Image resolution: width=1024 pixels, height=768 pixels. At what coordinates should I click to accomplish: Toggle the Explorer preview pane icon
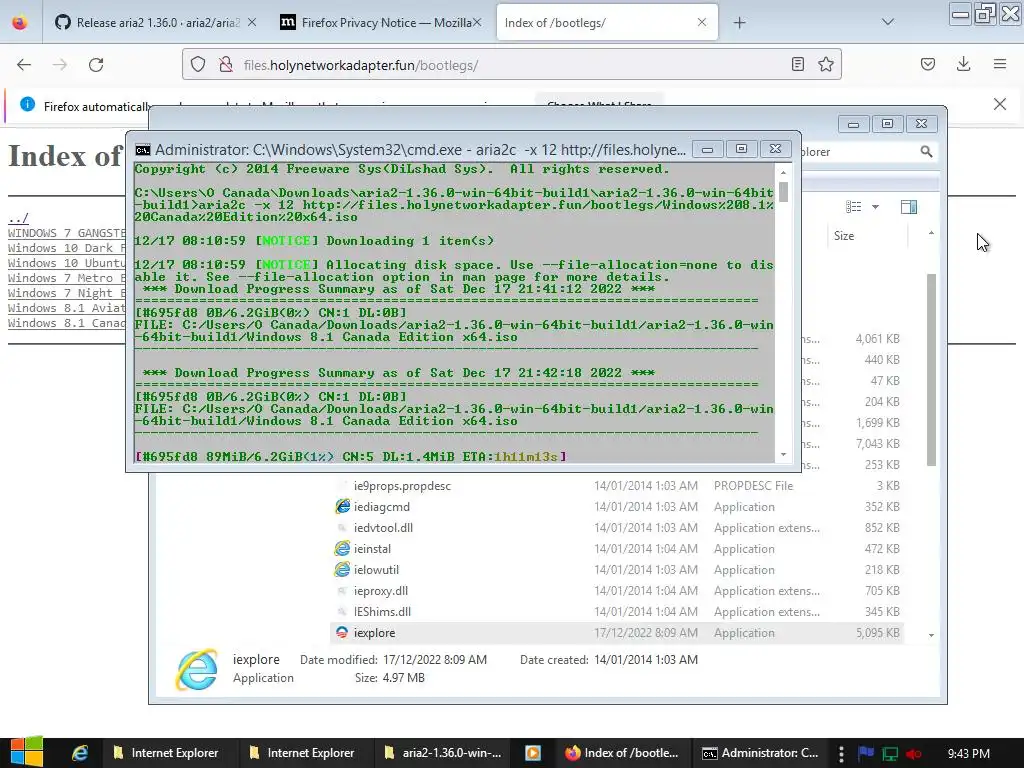[x=908, y=207]
